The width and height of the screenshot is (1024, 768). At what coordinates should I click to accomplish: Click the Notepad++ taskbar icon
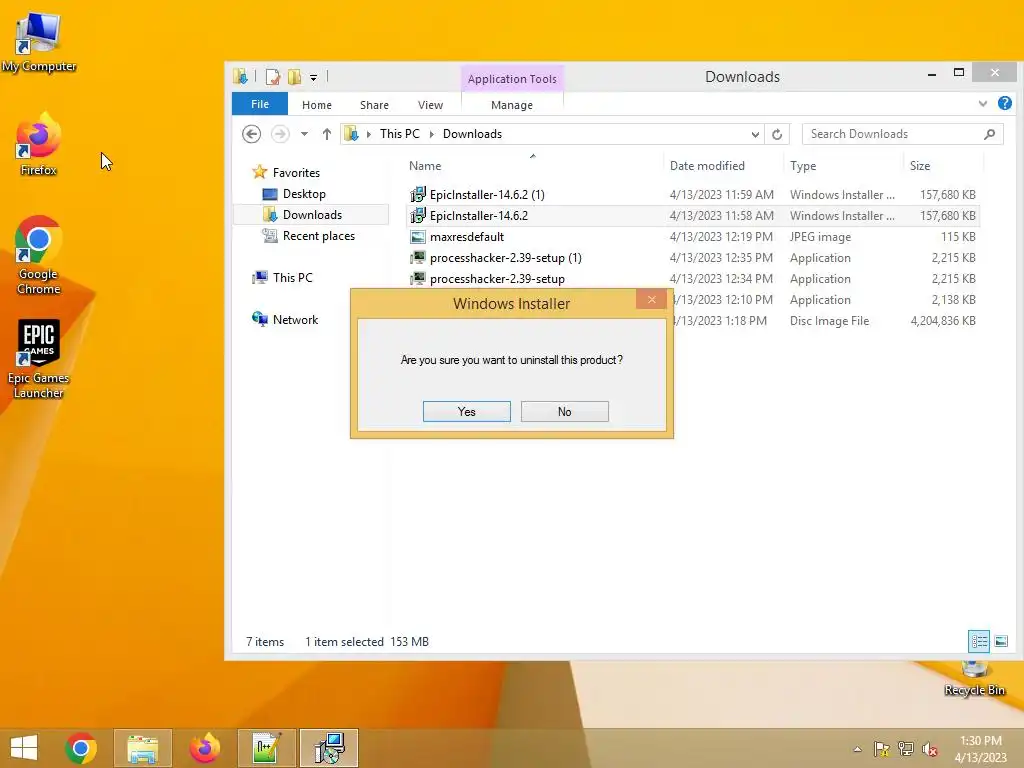click(267, 748)
